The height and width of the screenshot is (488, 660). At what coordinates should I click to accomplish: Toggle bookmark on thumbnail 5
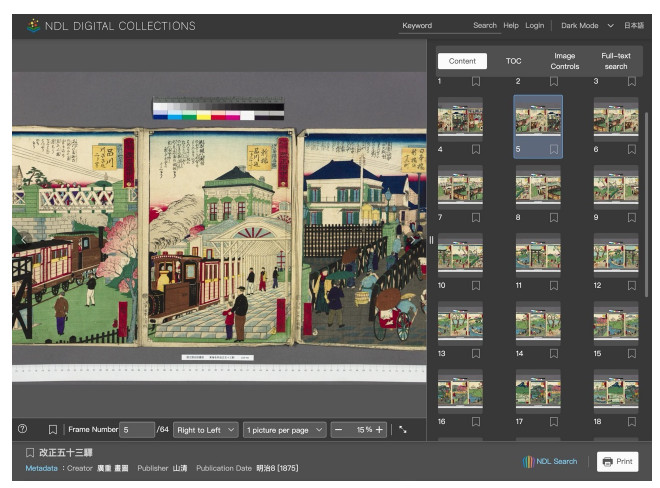click(554, 150)
